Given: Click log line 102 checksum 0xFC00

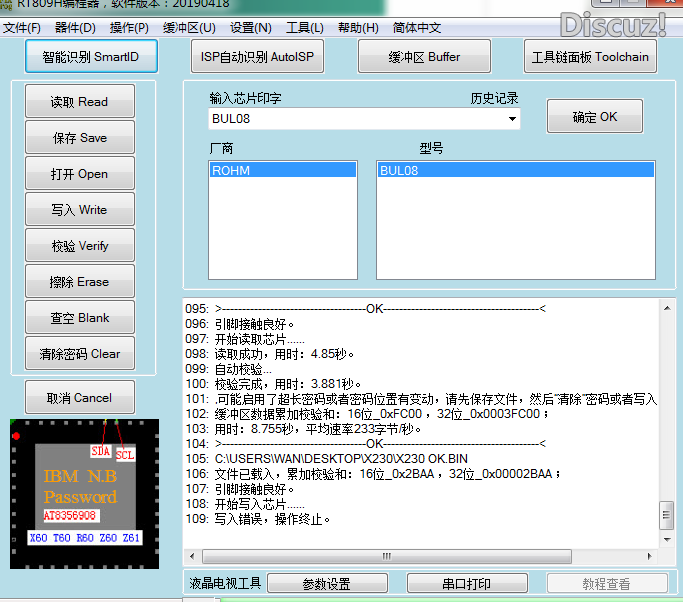Looking at the screenshot, I should point(367,414).
